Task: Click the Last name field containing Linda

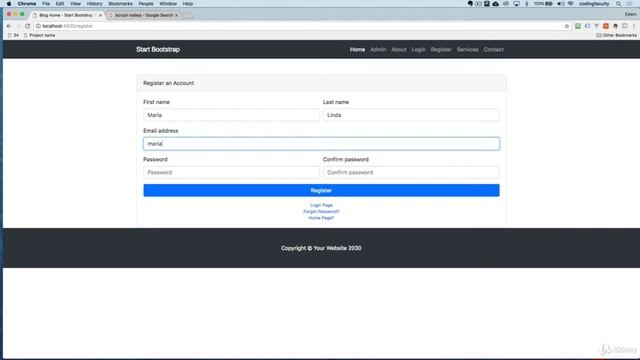Action: (x=411, y=115)
